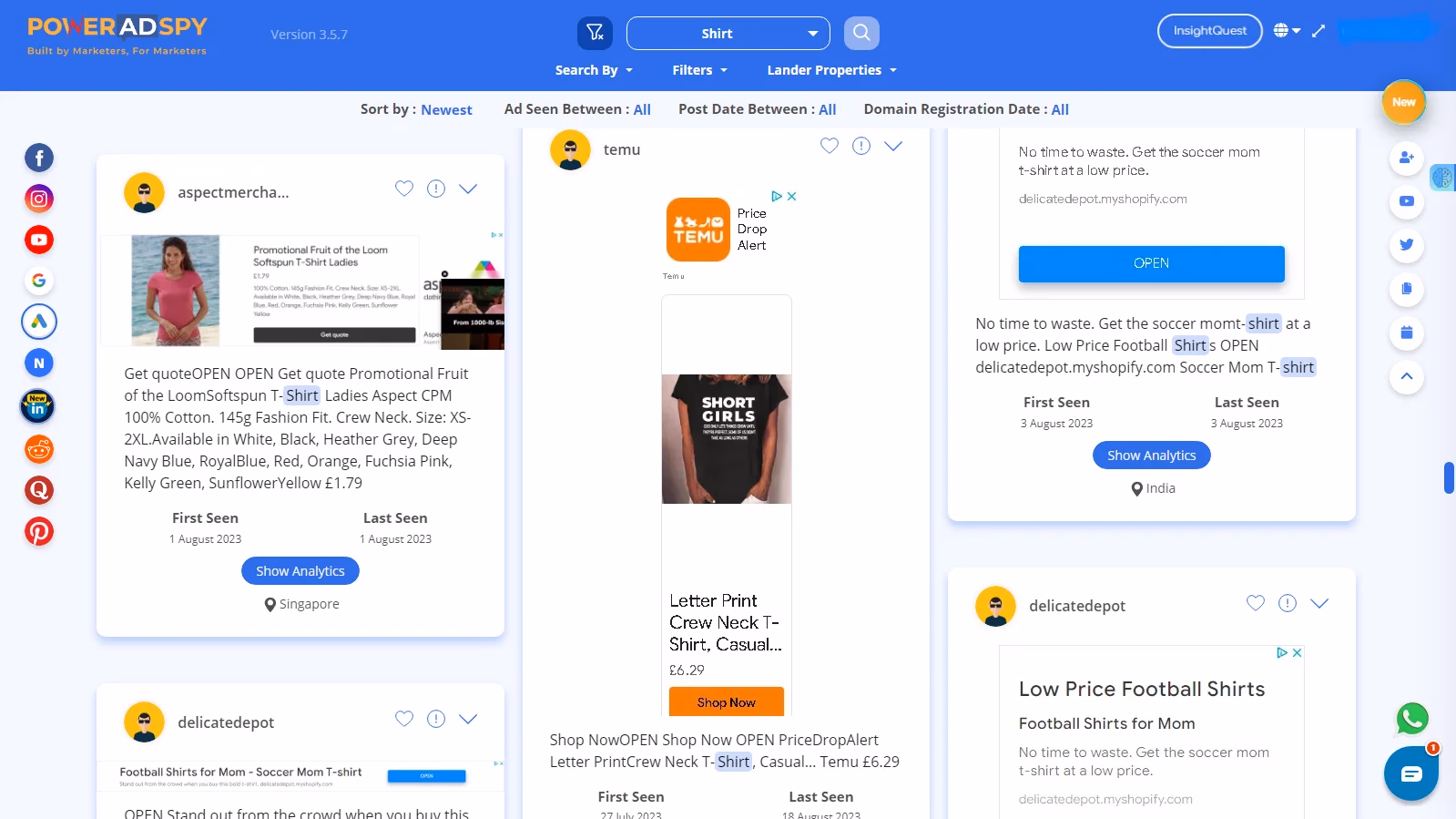
Task: Show info for aspectmercha ad
Action: pos(436,189)
